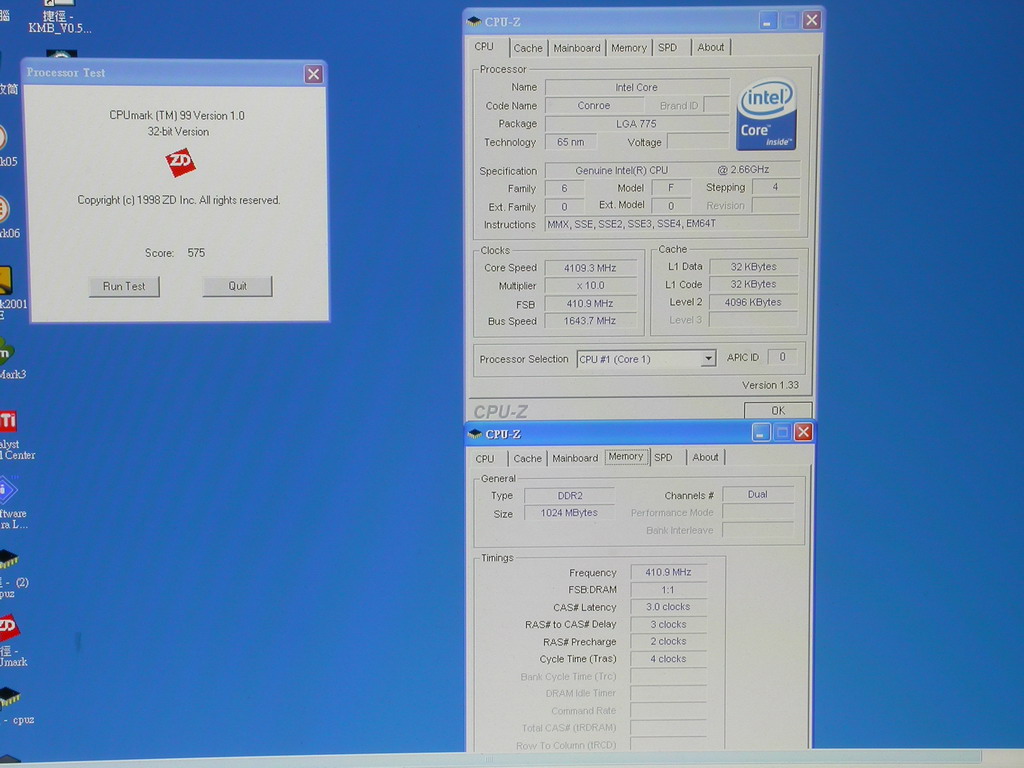Click the processor Name field showing Intel Core
This screenshot has width=1024, height=768.
coord(637,88)
